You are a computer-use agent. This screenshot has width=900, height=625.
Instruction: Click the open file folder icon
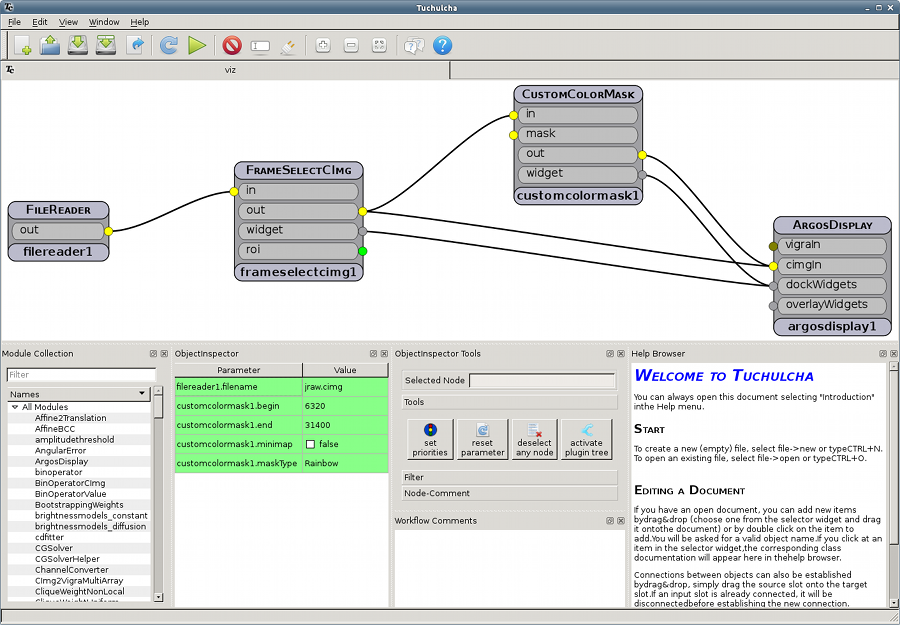tap(50, 45)
